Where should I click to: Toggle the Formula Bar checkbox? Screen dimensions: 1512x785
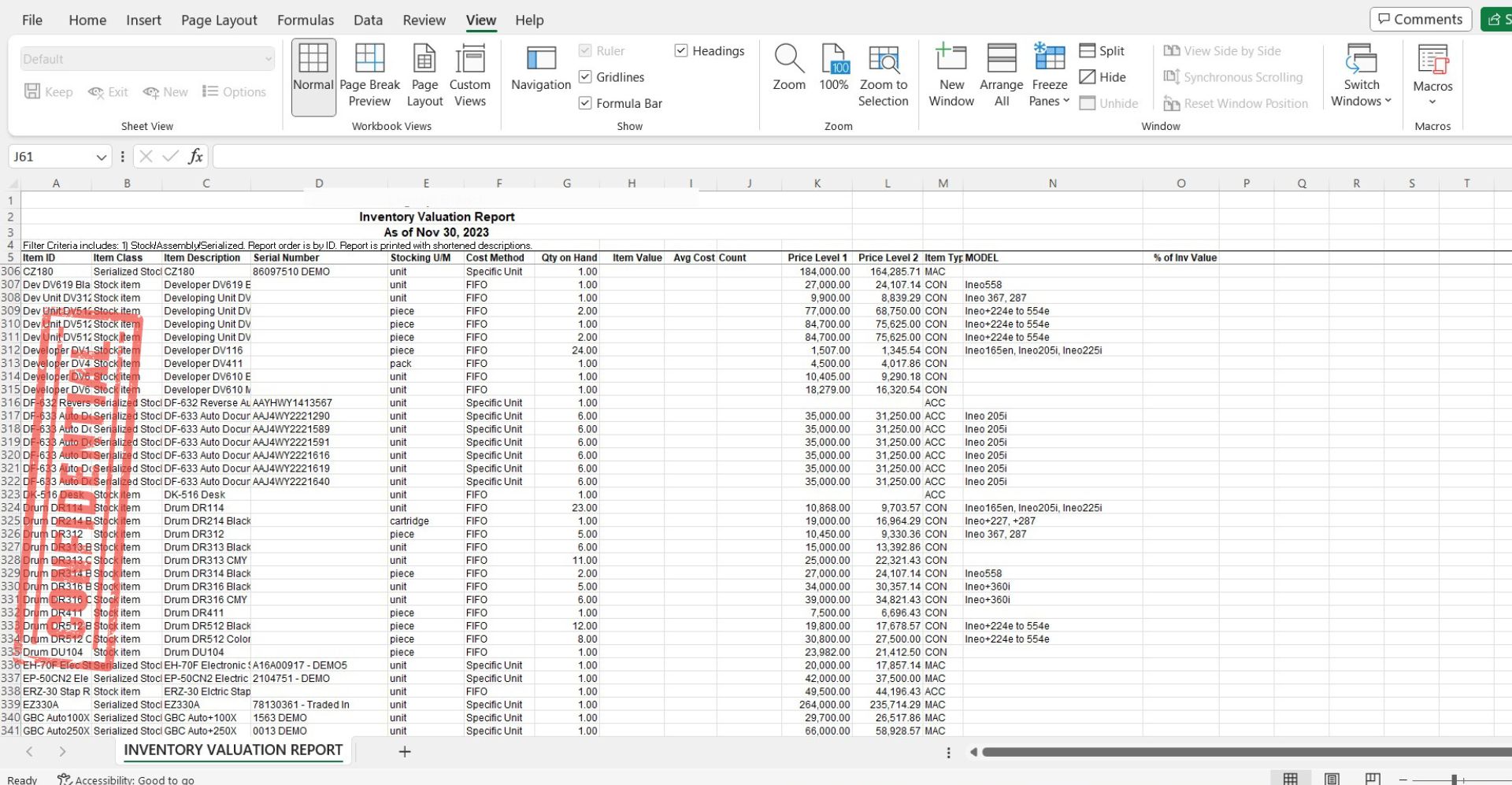[585, 103]
